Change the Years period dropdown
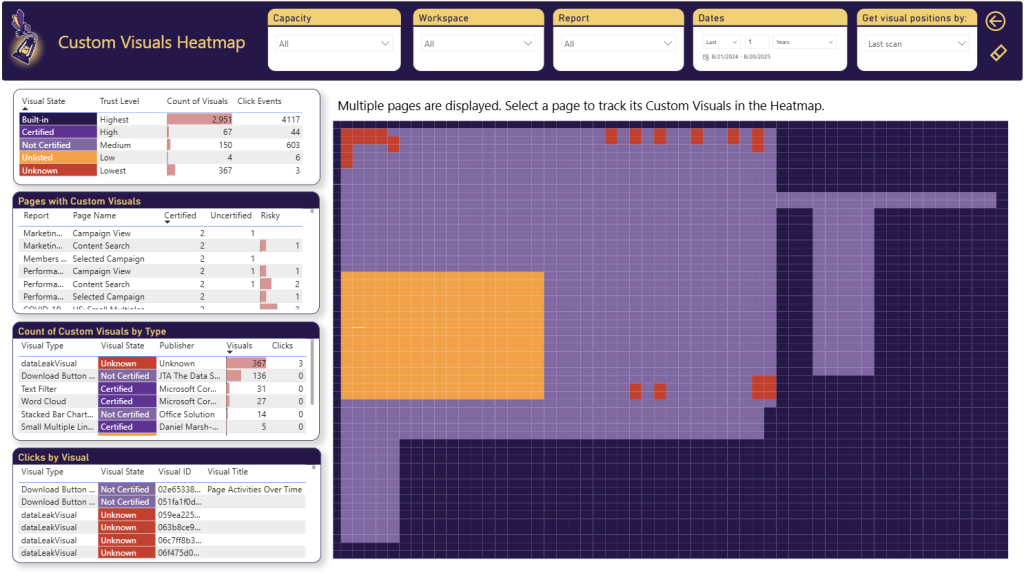The height and width of the screenshot is (575, 1024). (803, 43)
